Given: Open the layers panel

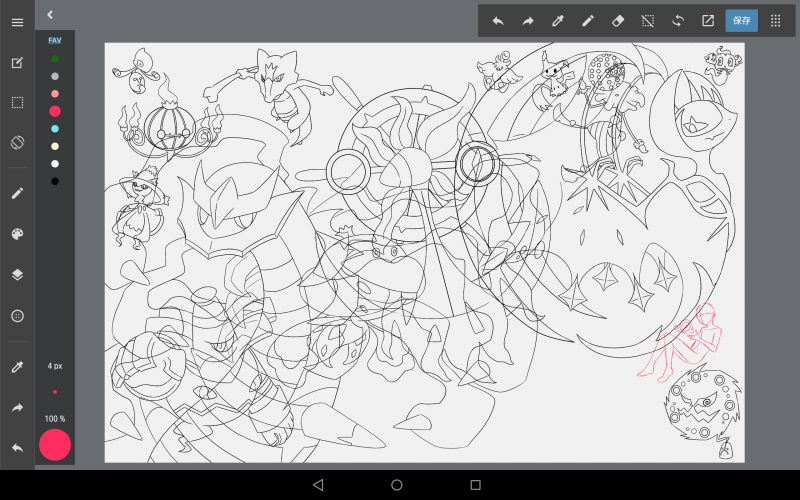Looking at the screenshot, I should pos(17,275).
